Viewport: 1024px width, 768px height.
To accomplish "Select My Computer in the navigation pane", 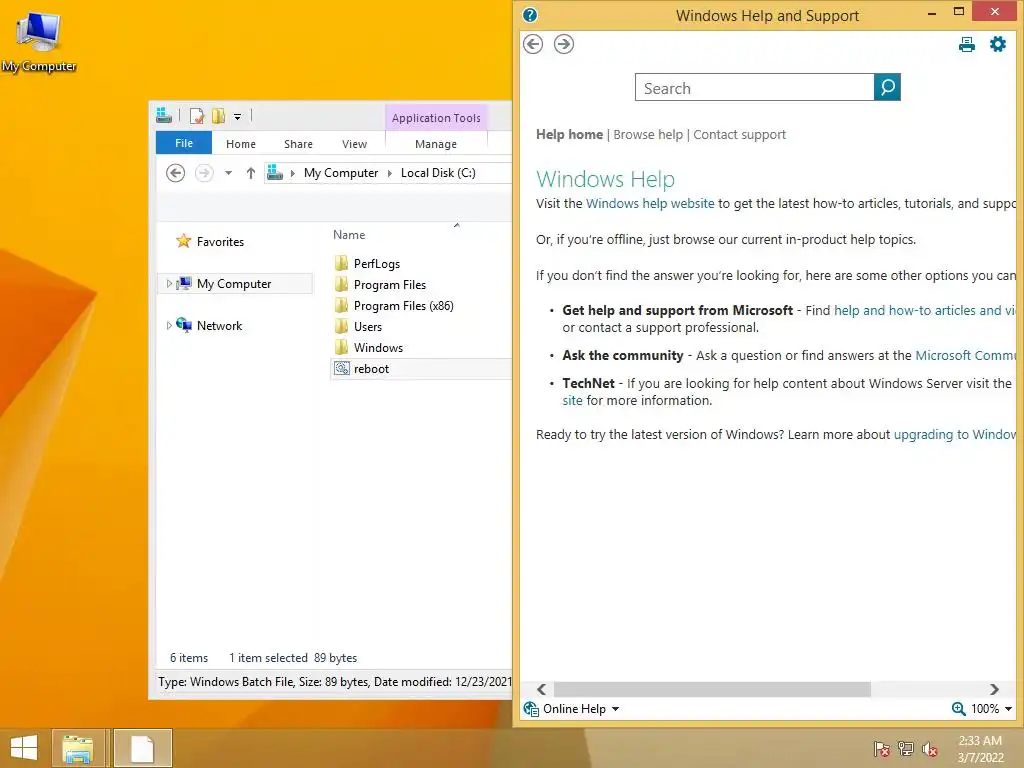I will 234,283.
